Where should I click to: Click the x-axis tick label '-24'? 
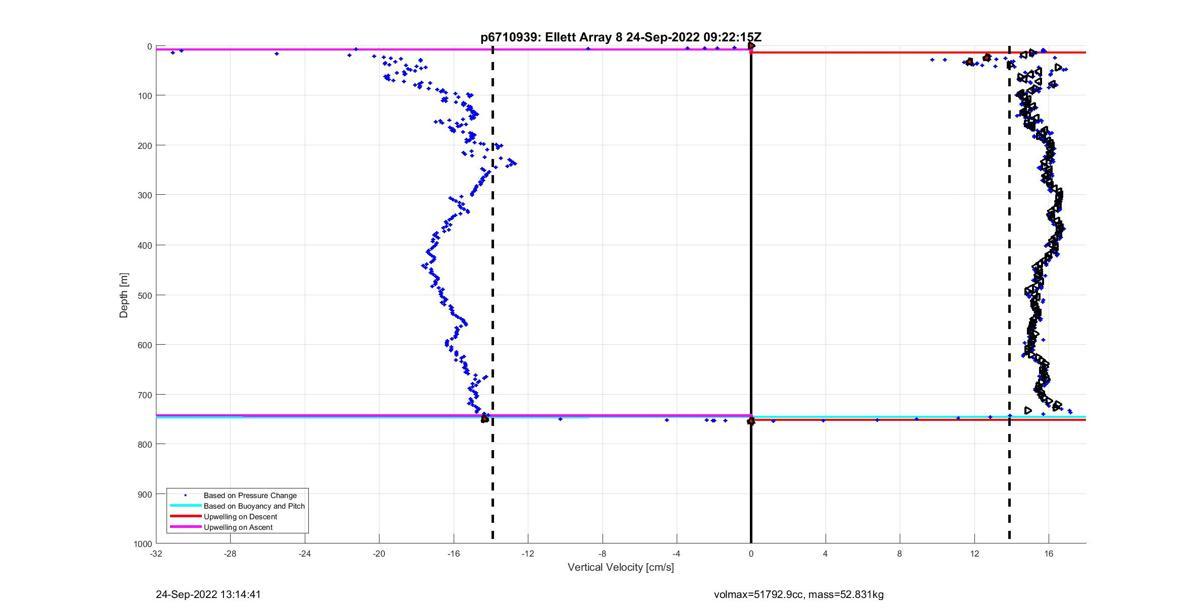(x=305, y=553)
